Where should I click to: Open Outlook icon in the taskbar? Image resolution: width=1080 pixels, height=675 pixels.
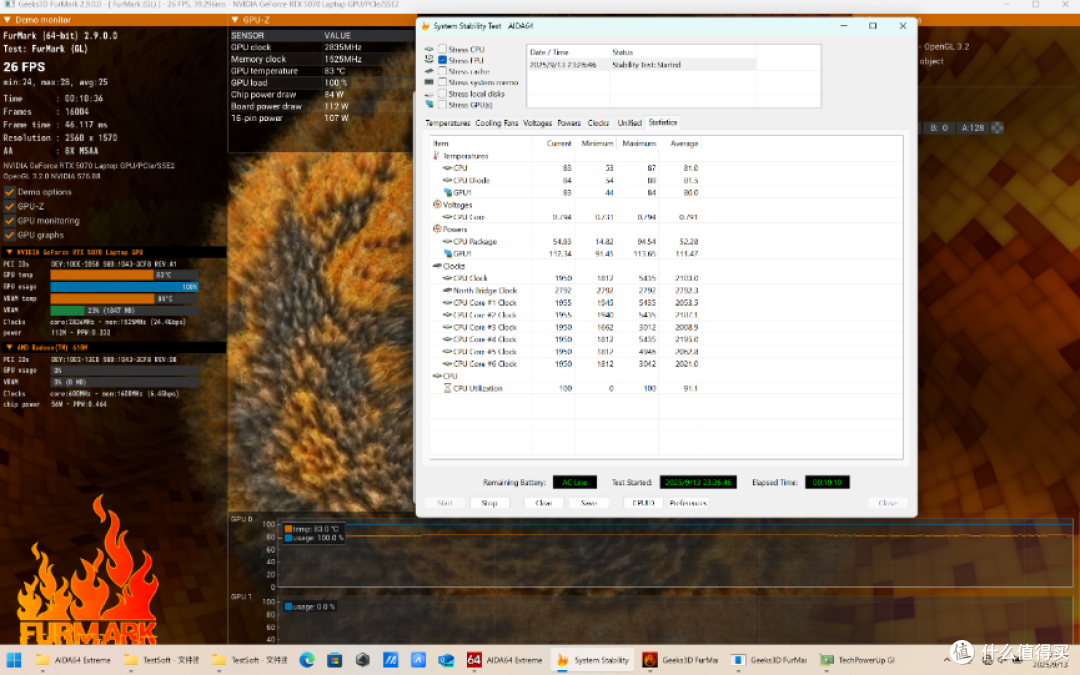click(x=446, y=660)
